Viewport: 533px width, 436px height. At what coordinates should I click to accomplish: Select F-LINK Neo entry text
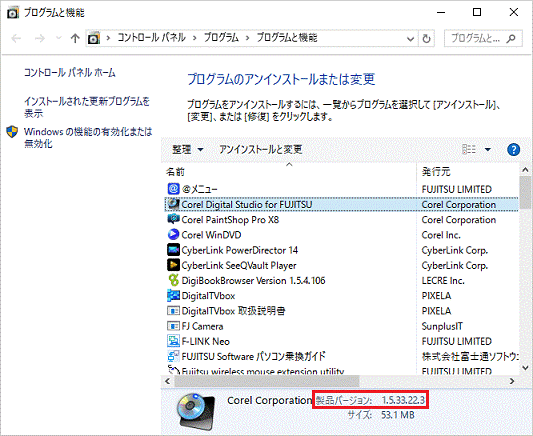coord(206,342)
